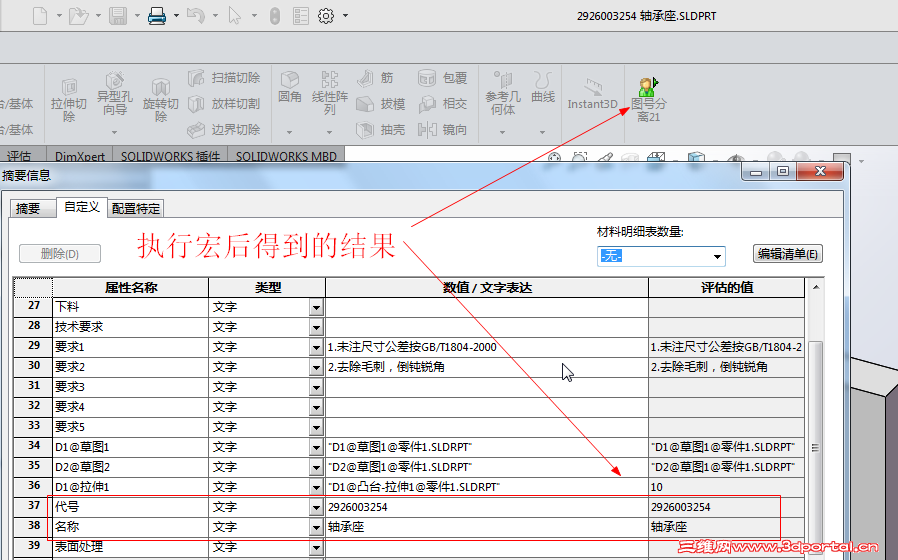Expand the 曲线 dropdown arrow
898x560 pixels.
click(542, 132)
